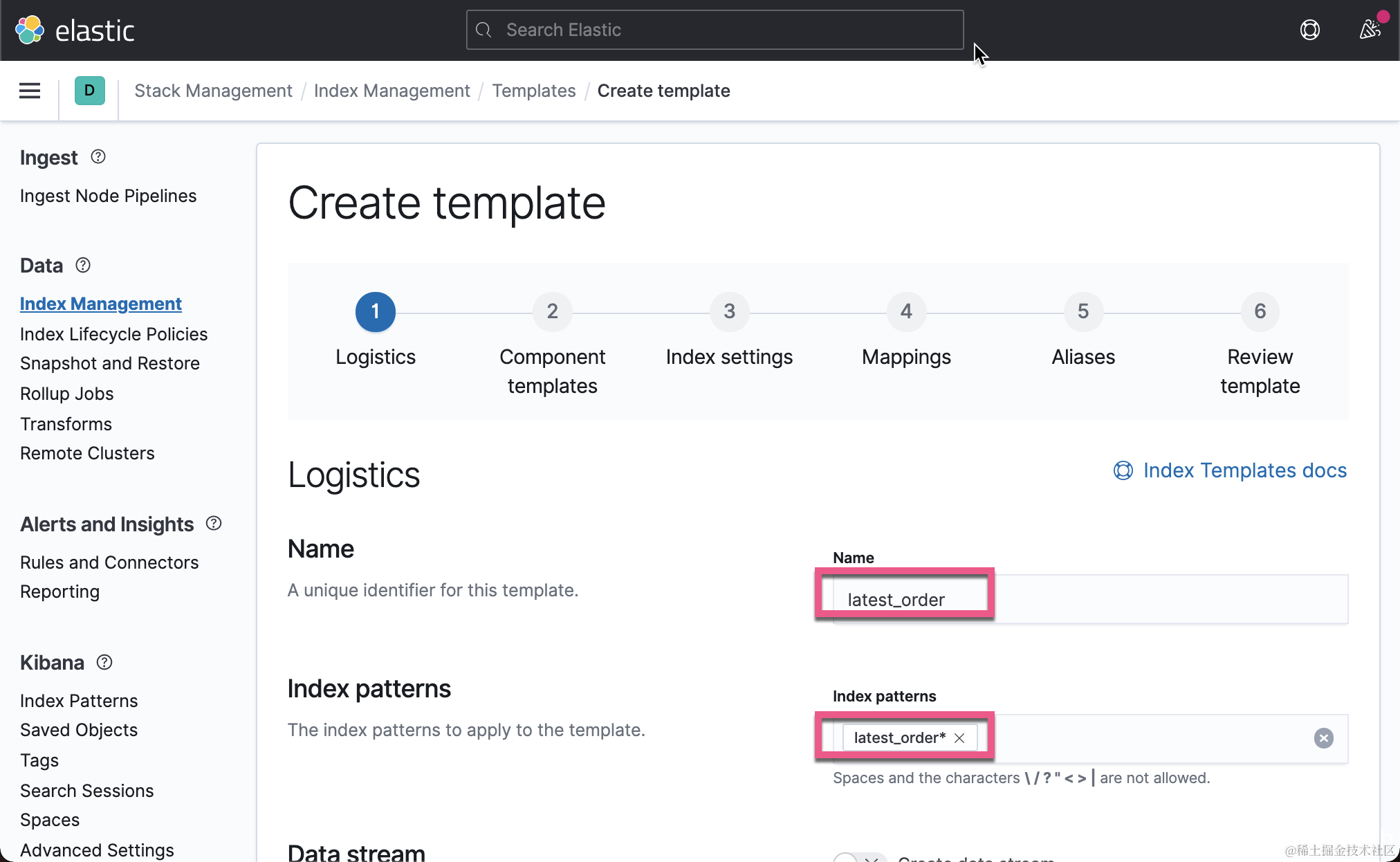Click the green D space avatar
This screenshot has width=1400, height=862.
89,91
